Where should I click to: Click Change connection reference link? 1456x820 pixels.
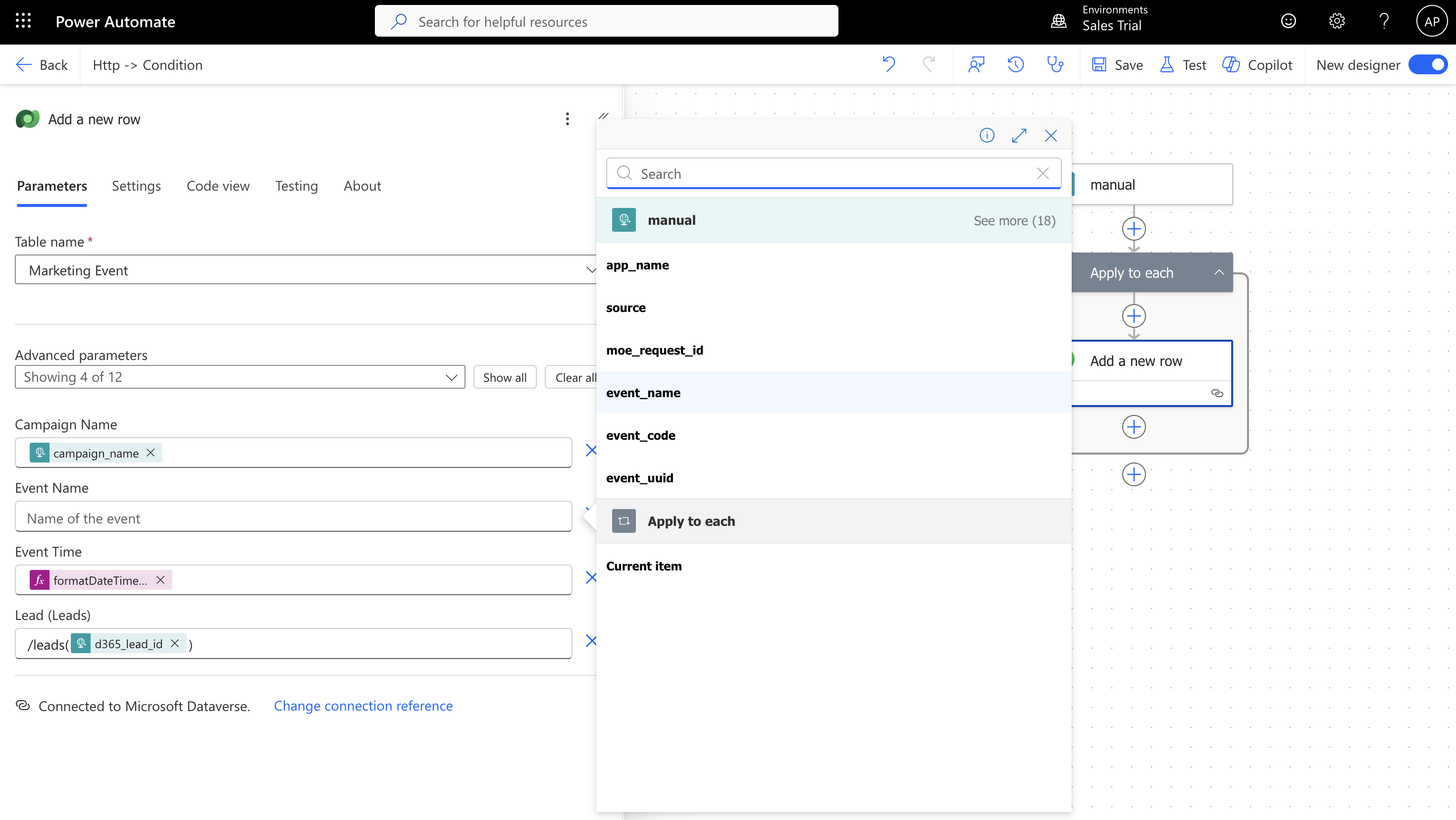(364, 706)
